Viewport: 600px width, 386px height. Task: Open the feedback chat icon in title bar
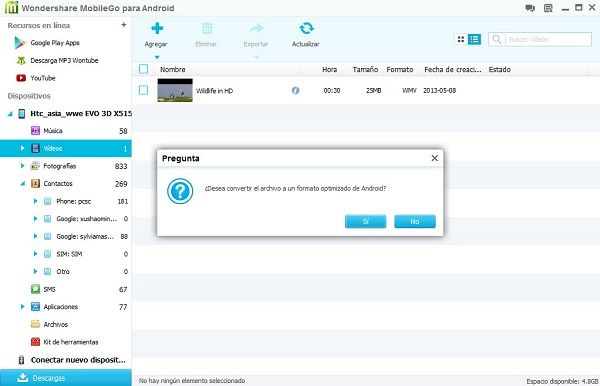click(x=530, y=8)
